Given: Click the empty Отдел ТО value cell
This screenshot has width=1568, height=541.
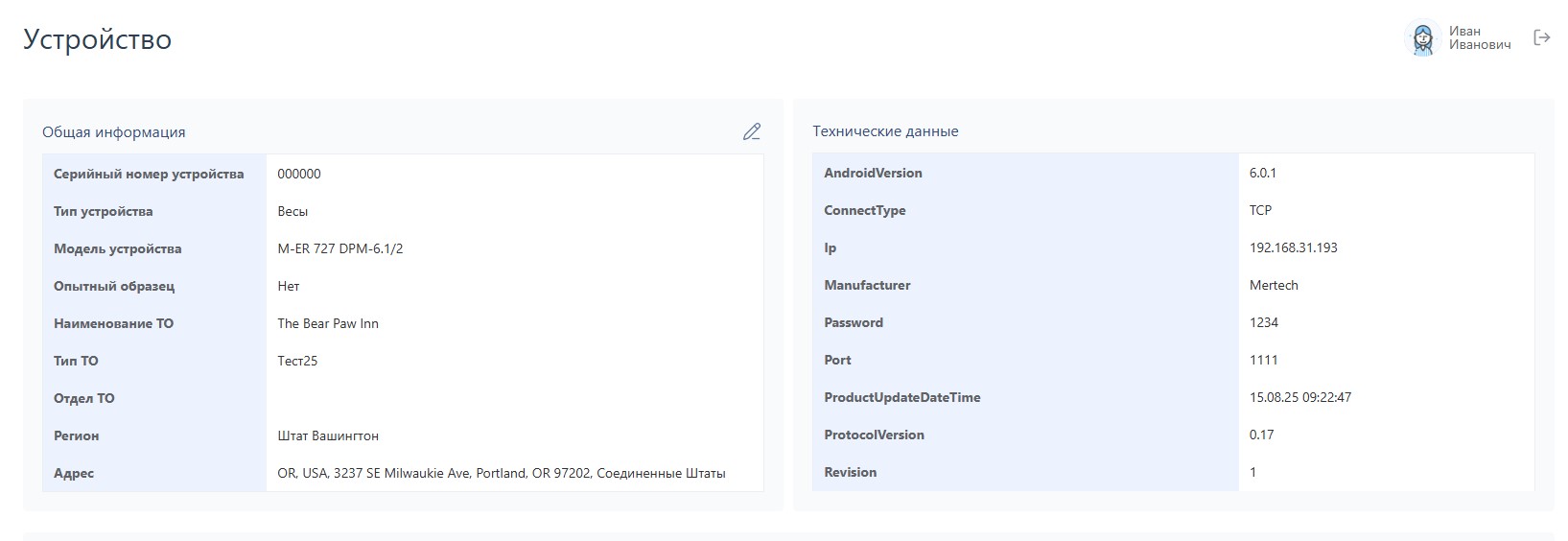Looking at the screenshot, I should [x=514, y=398].
